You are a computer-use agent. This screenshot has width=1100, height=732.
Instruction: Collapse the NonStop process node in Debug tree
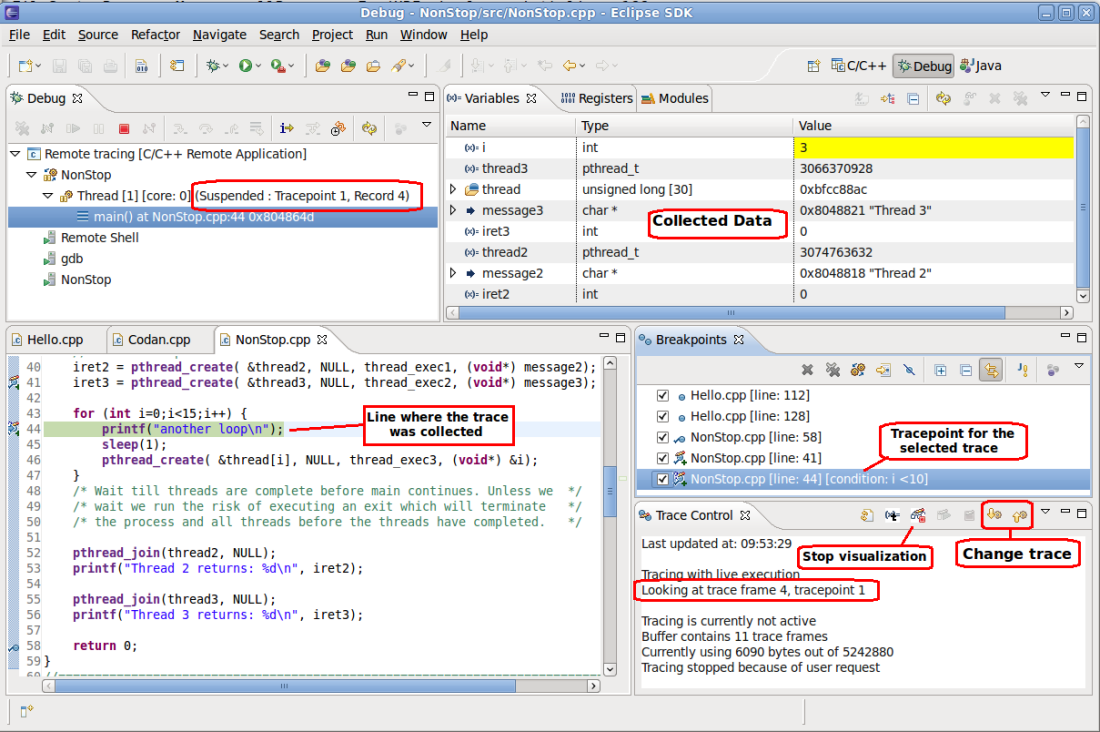[32, 175]
